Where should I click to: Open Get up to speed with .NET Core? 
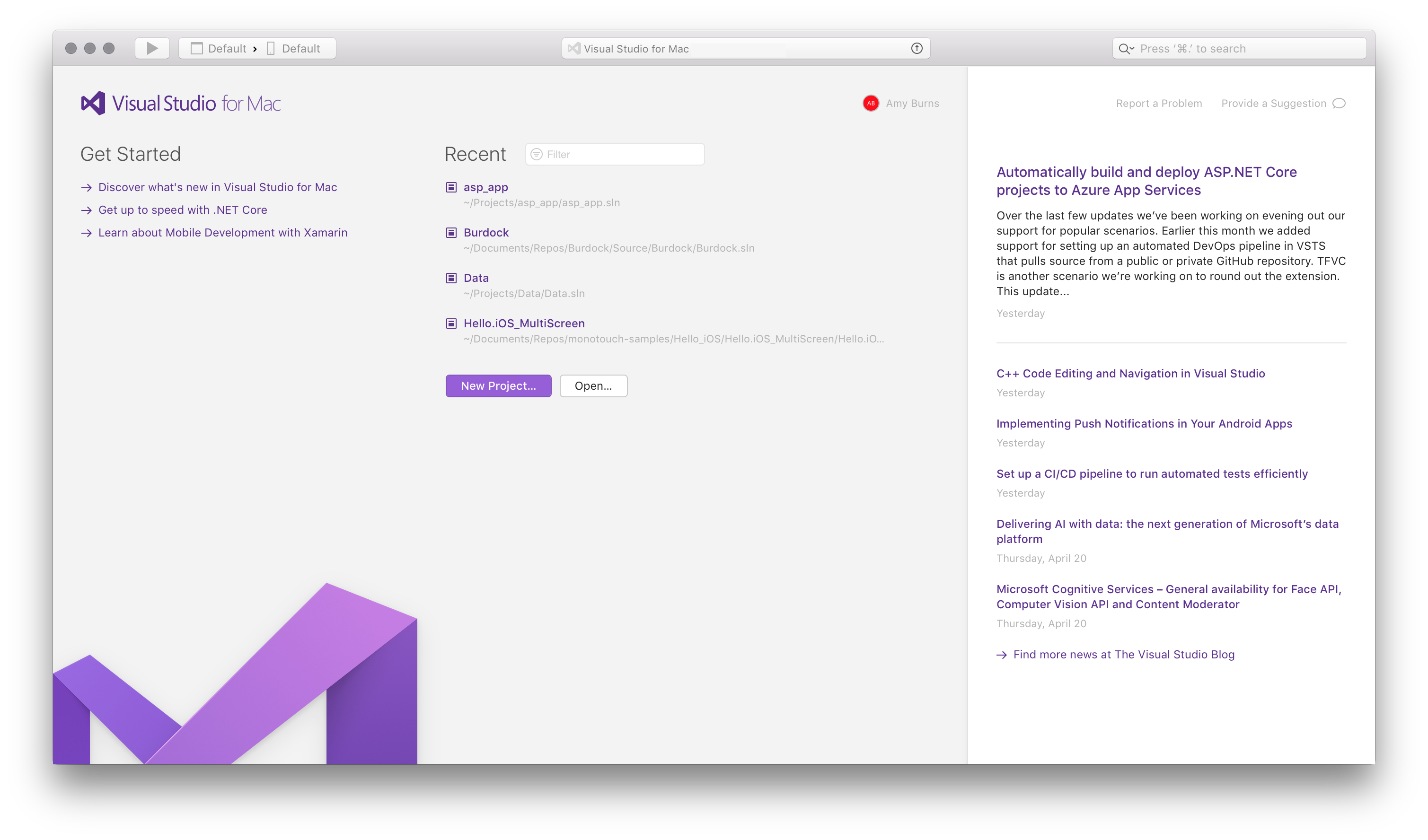pyautogui.click(x=183, y=210)
